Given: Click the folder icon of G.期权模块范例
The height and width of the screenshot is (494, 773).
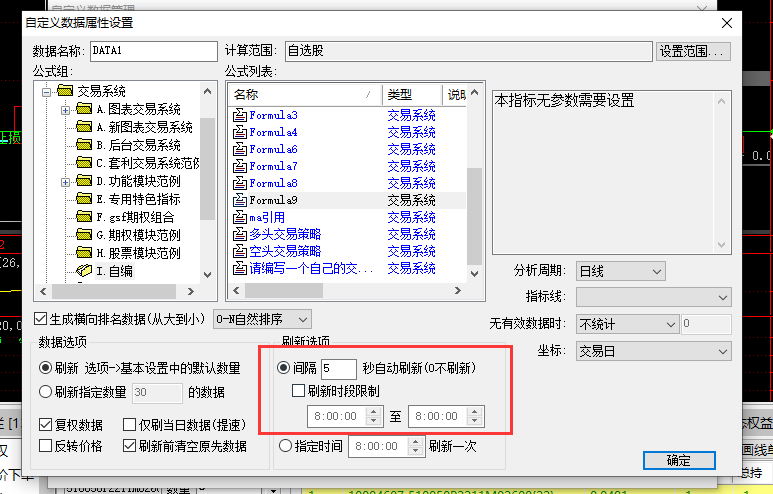Looking at the screenshot, I should tap(84, 235).
